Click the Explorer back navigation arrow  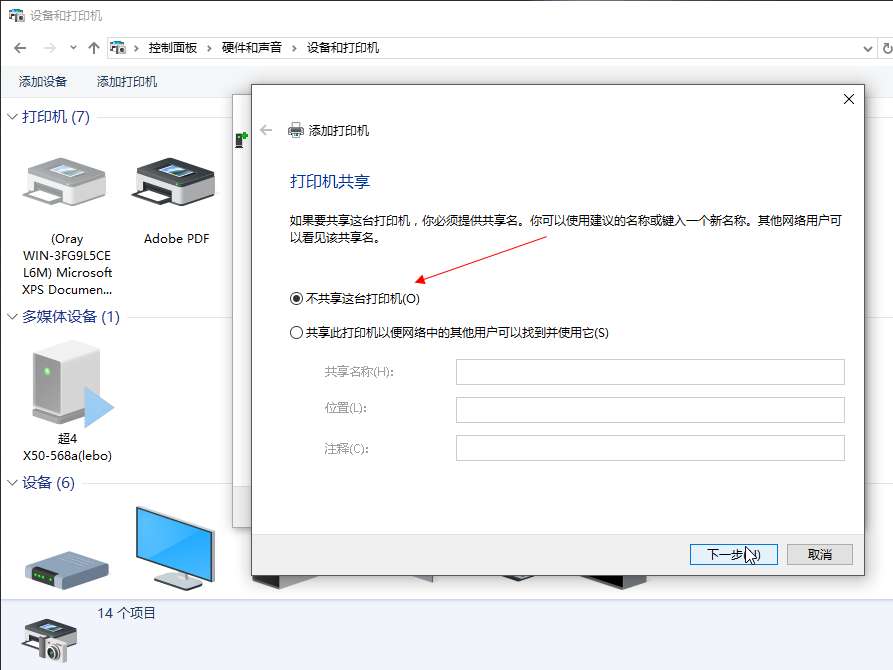[20, 48]
